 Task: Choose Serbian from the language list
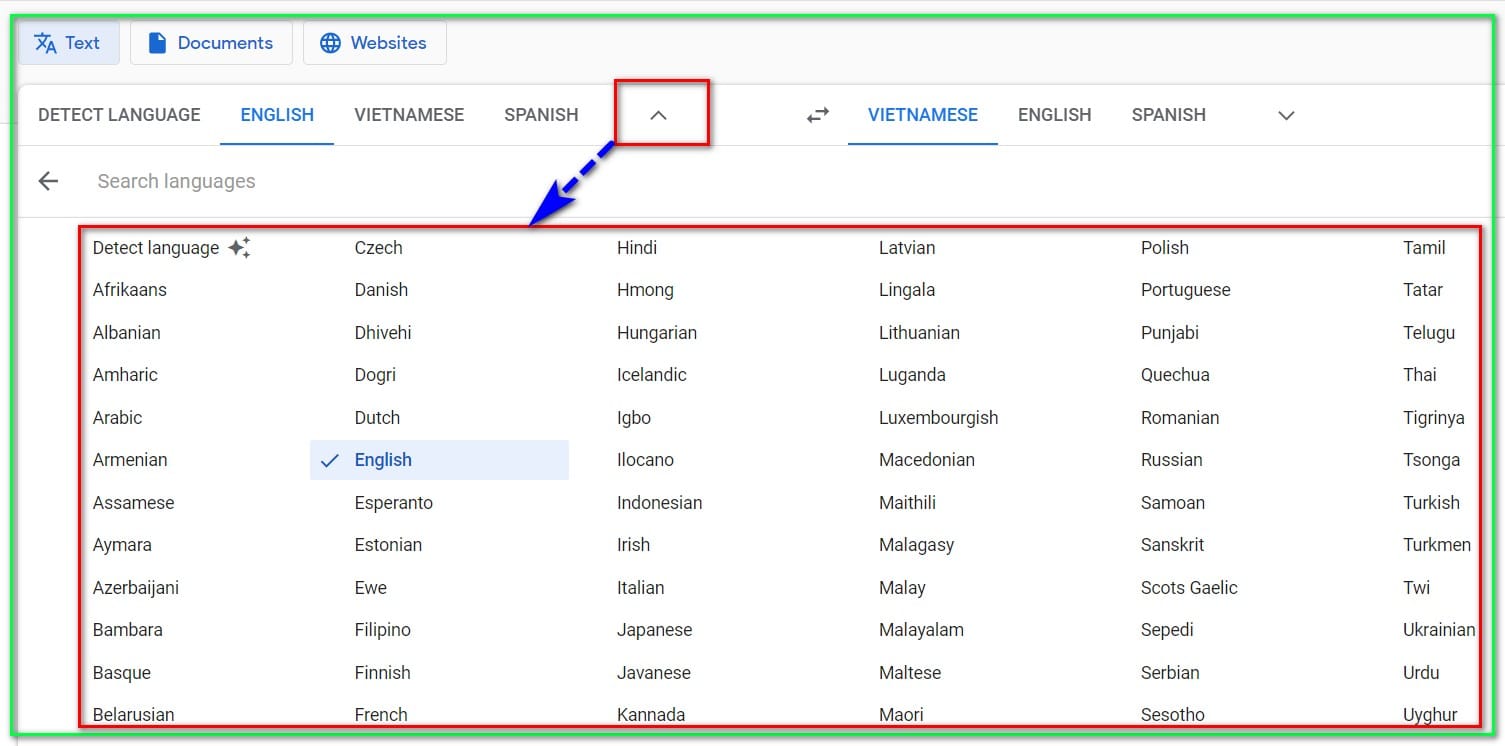[1170, 673]
